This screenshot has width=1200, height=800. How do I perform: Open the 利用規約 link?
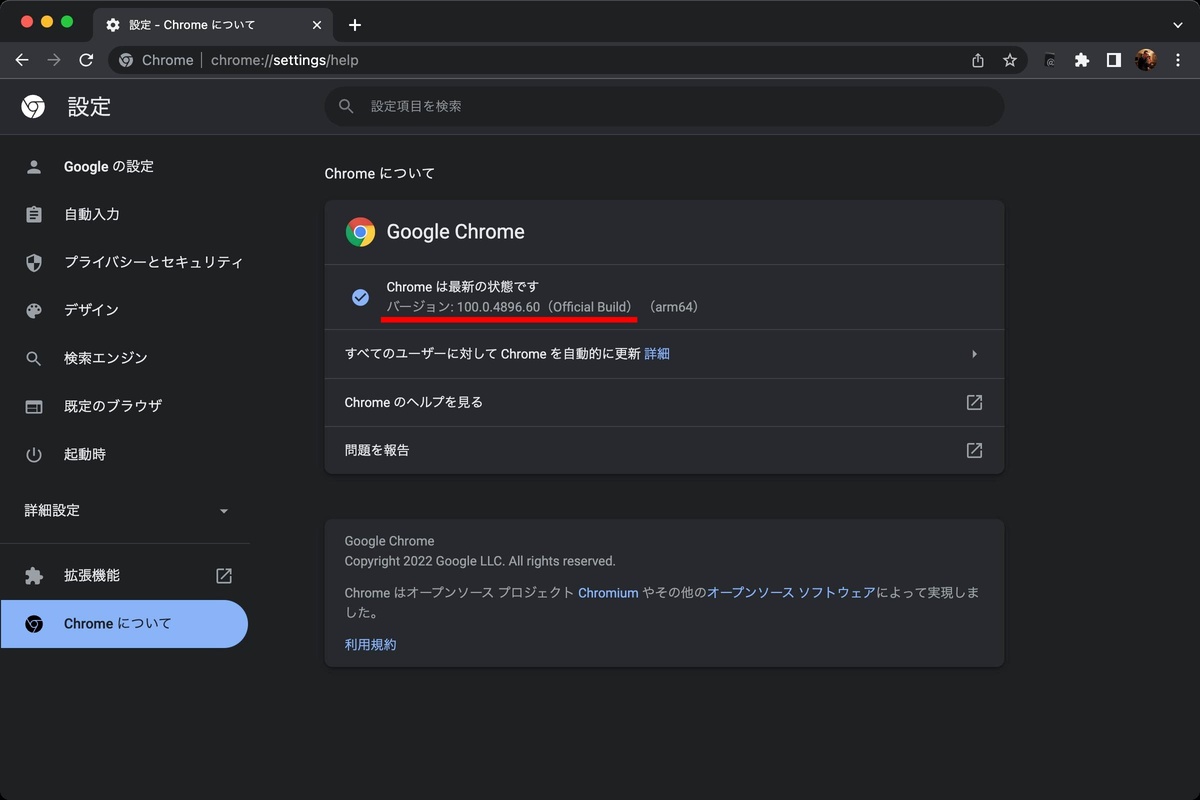(x=370, y=645)
